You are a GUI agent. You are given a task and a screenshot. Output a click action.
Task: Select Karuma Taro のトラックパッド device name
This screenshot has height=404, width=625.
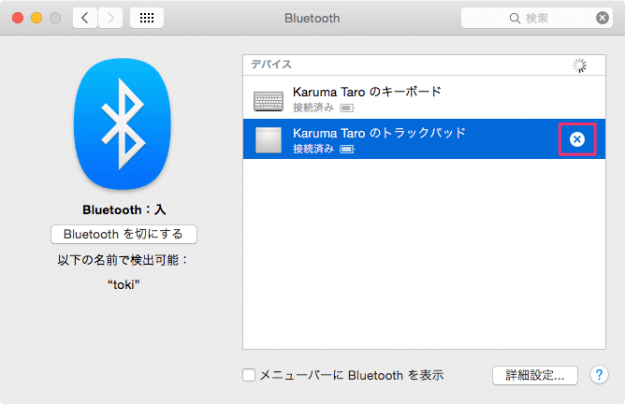[x=379, y=133]
